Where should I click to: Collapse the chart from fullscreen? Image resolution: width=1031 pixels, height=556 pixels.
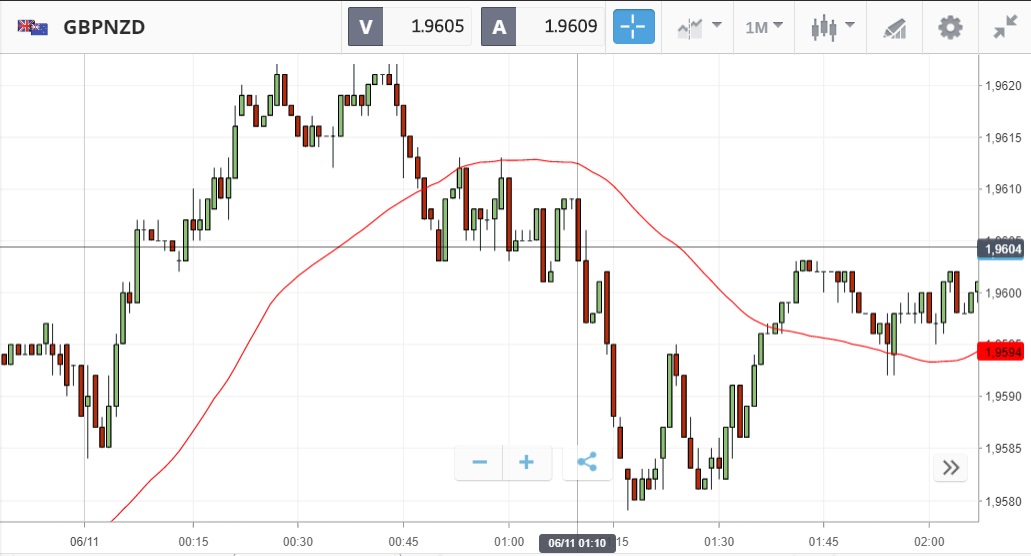pyautogui.click(x=1004, y=27)
